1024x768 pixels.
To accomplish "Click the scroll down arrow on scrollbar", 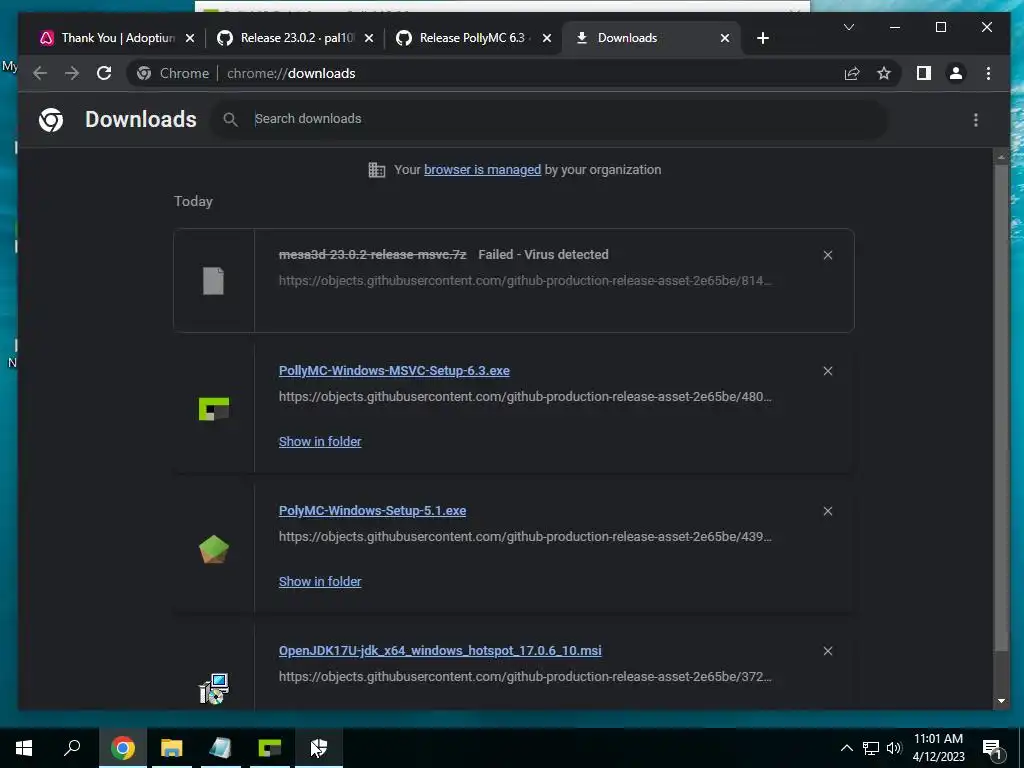I will [x=1001, y=701].
